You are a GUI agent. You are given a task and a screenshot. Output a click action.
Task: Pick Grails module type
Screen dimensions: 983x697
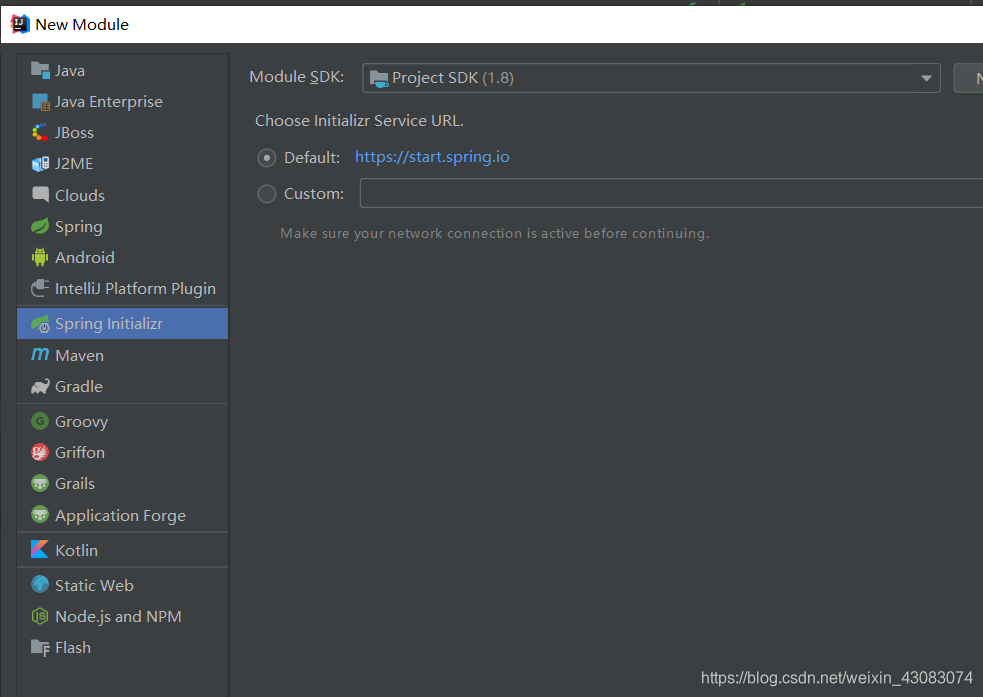pos(123,483)
